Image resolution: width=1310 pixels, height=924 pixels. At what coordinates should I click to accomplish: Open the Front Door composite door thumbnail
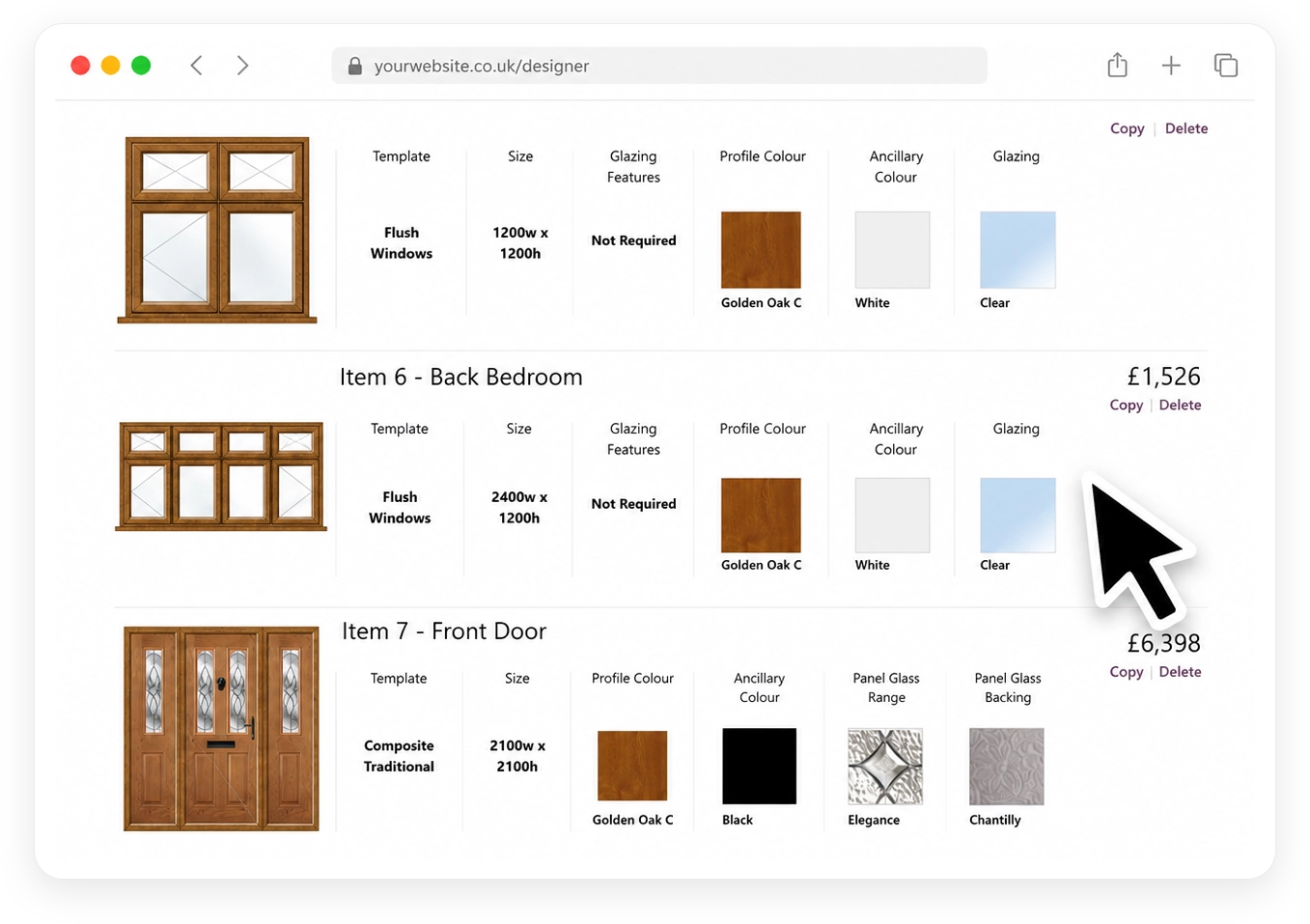coord(221,728)
